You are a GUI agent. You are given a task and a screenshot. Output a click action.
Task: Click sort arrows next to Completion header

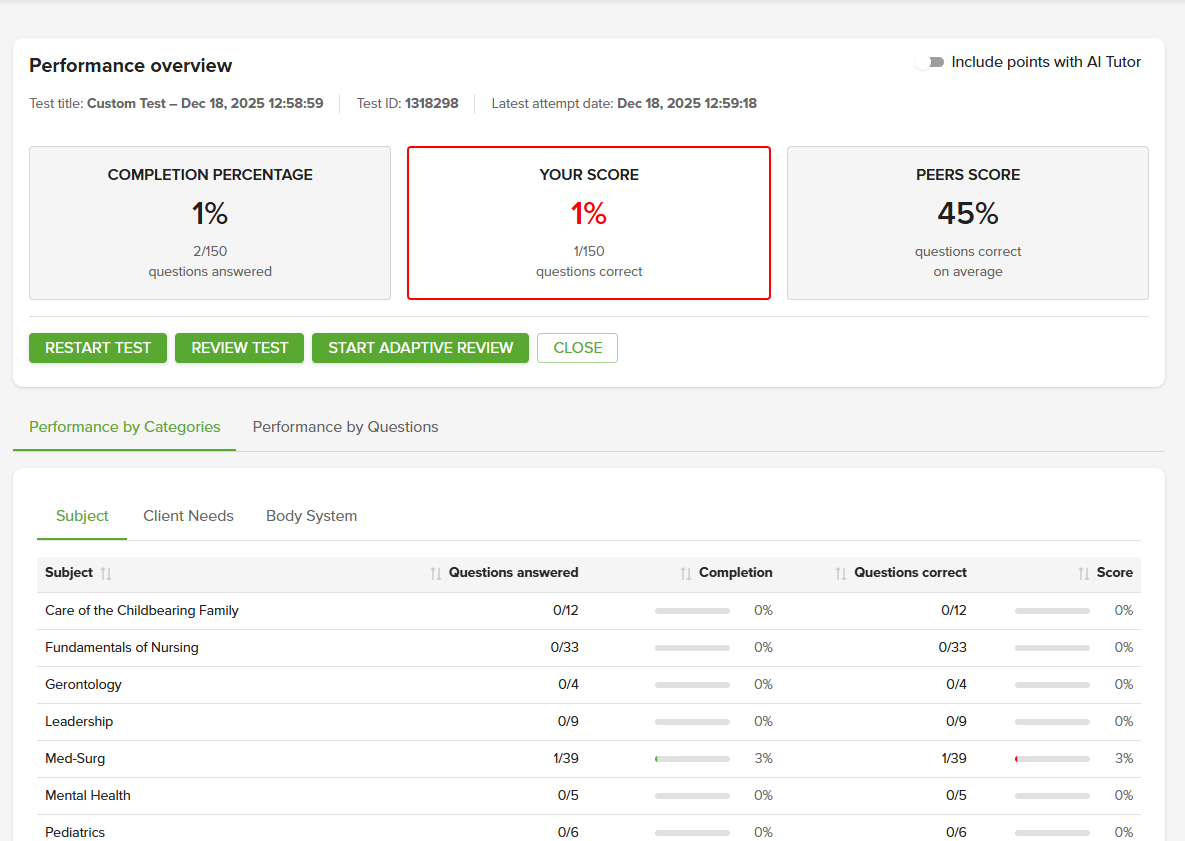click(x=685, y=574)
